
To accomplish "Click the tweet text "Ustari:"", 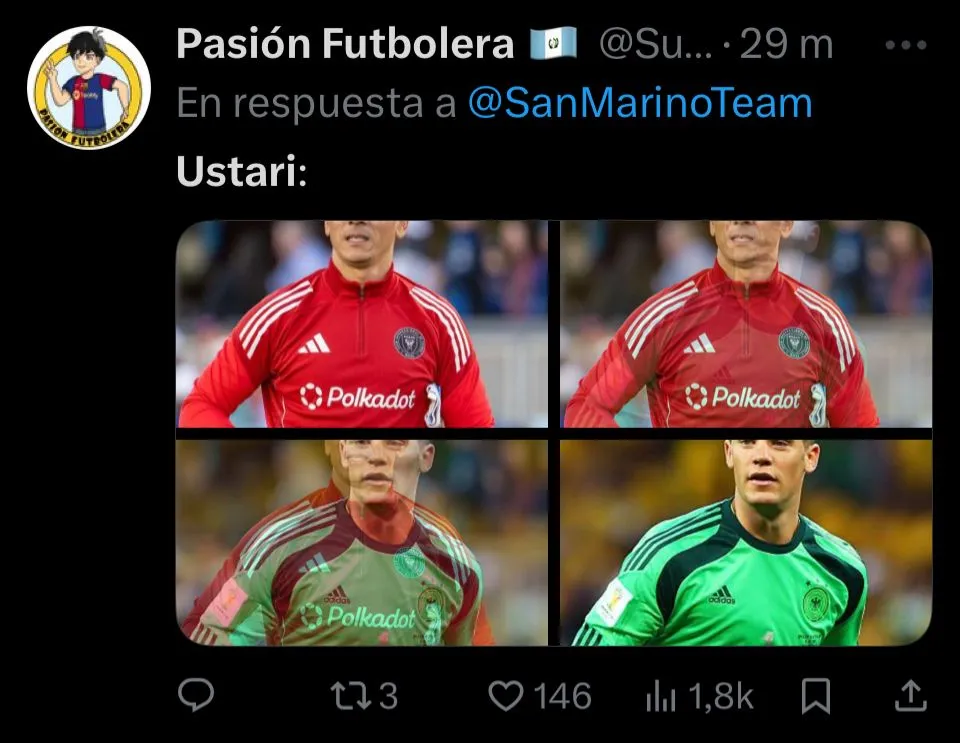I will point(242,171).
